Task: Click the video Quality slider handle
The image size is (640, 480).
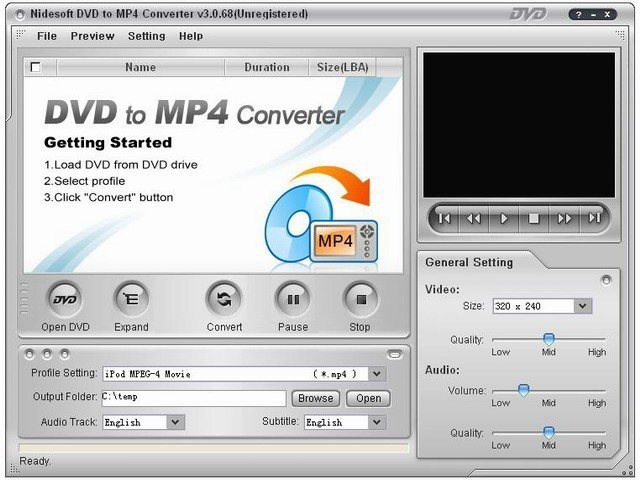Action: point(549,338)
